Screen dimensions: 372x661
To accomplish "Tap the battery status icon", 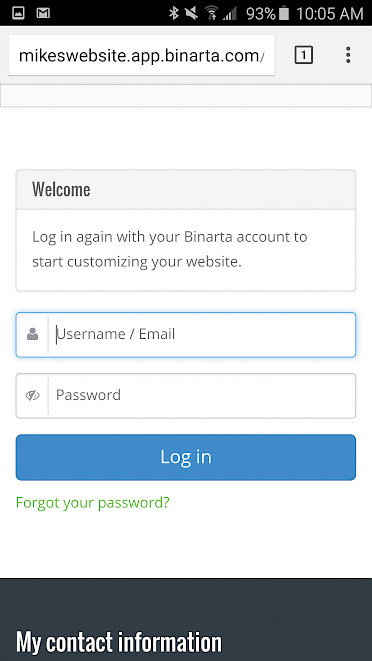I will coord(284,13).
